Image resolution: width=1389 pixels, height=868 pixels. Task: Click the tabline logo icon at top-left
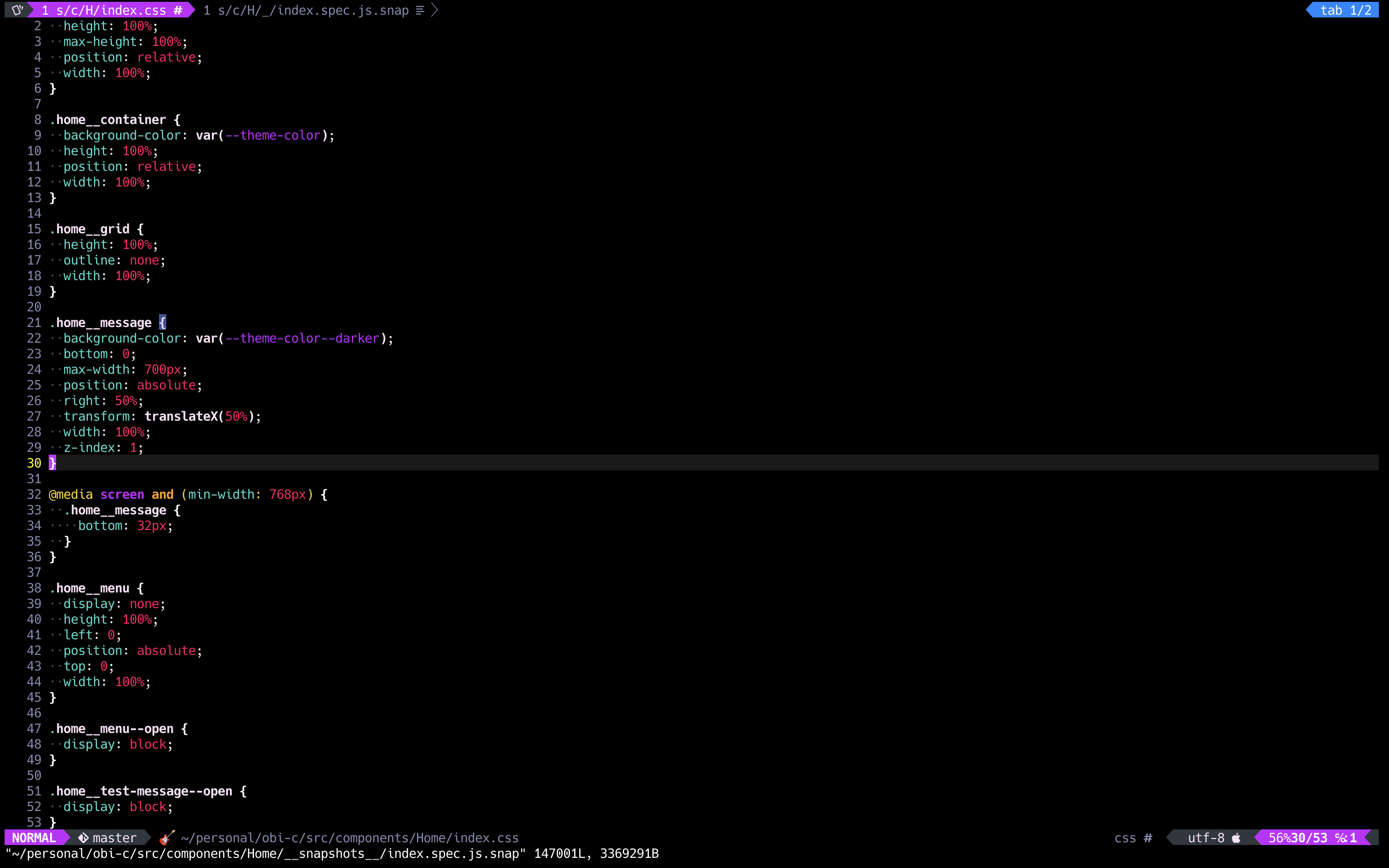[17, 10]
